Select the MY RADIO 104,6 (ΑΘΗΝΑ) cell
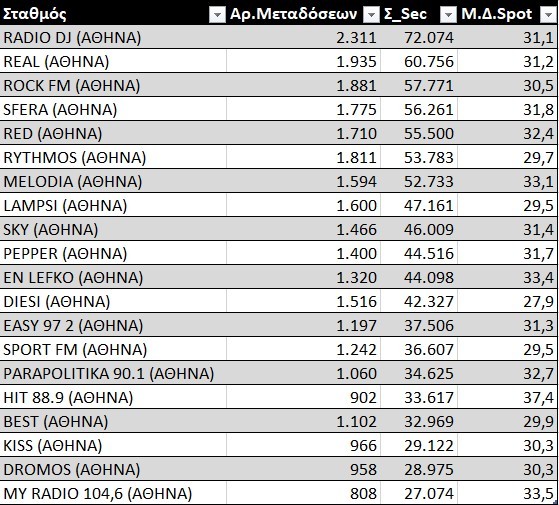Image resolution: width=559 pixels, height=505 pixels. tap(113, 494)
